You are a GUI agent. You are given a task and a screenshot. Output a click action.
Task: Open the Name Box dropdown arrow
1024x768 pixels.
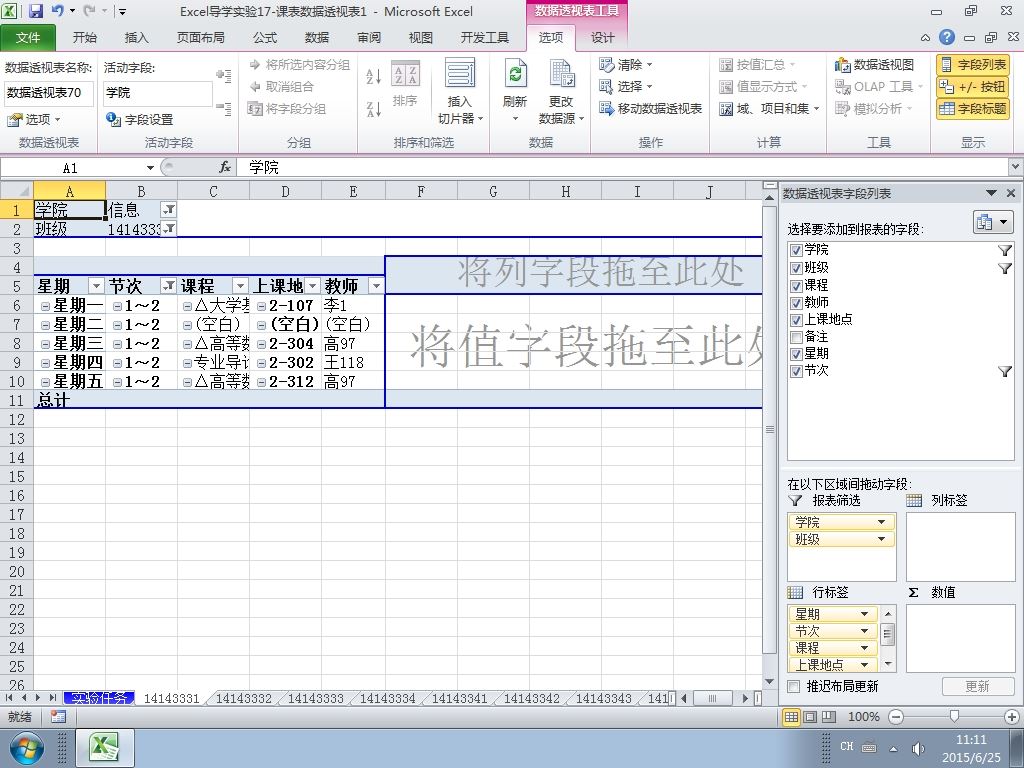[x=150, y=168]
